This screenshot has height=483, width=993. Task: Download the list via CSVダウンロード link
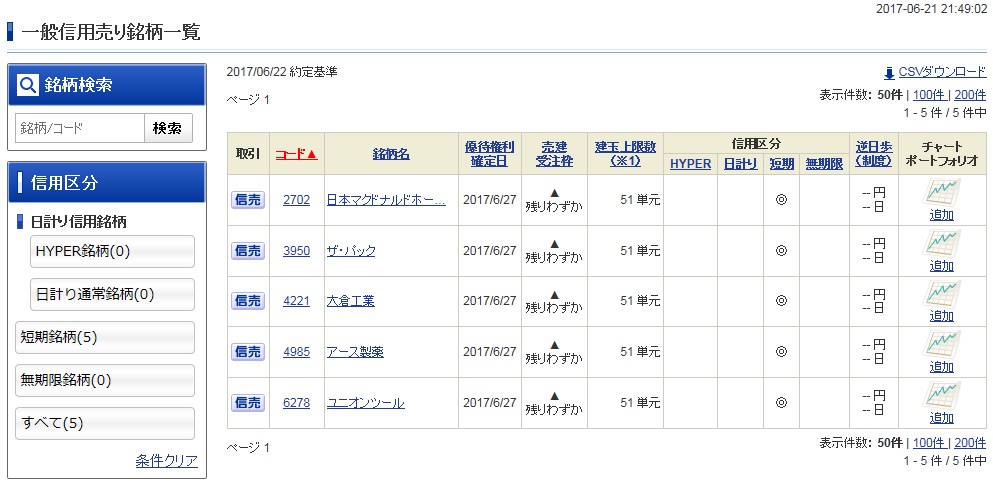(942, 72)
